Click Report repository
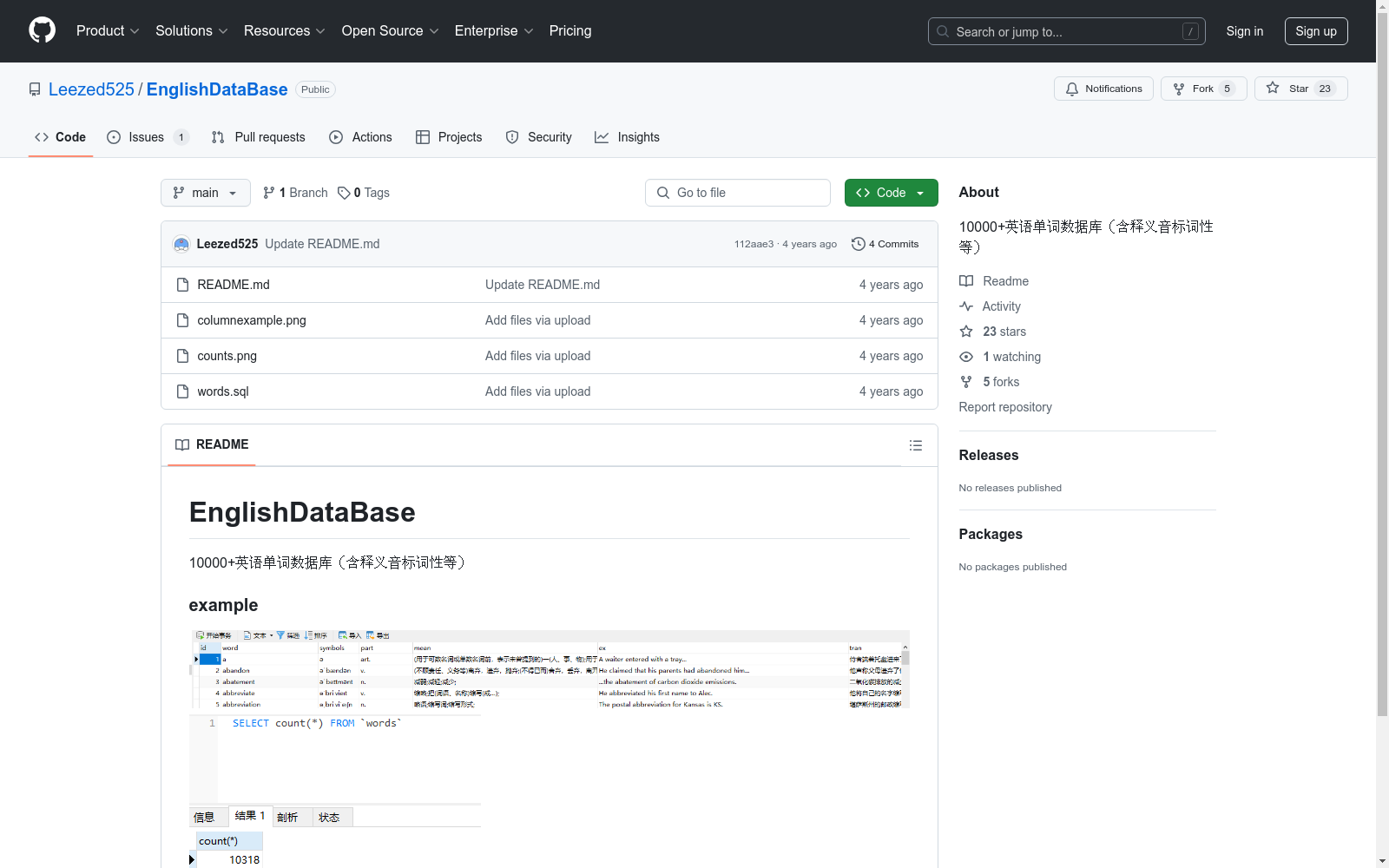This screenshot has width=1389, height=868. click(x=1005, y=407)
